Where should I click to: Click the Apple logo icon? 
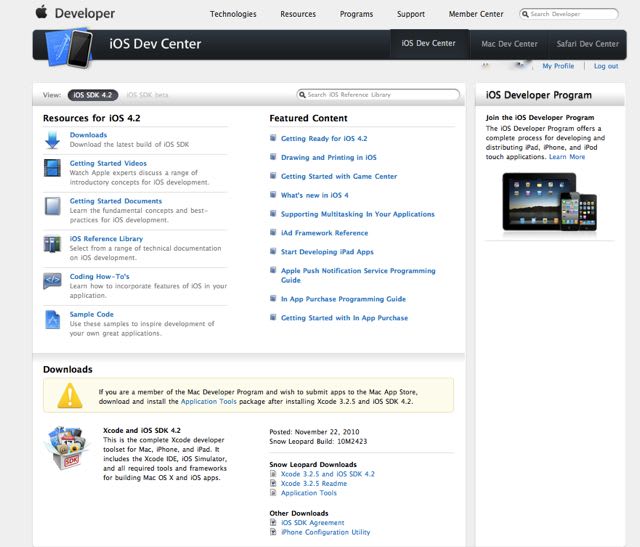point(41,12)
